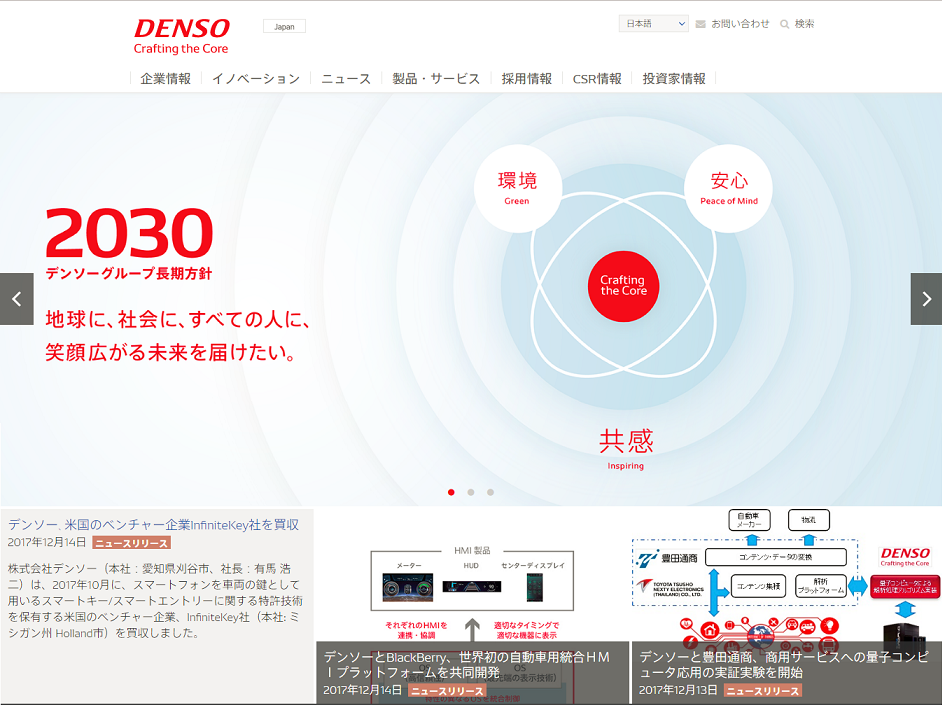This screenshot has width=942, height=705.
Task: Click the 安心 Peace of Mind circle
Action: pos(729,188)
